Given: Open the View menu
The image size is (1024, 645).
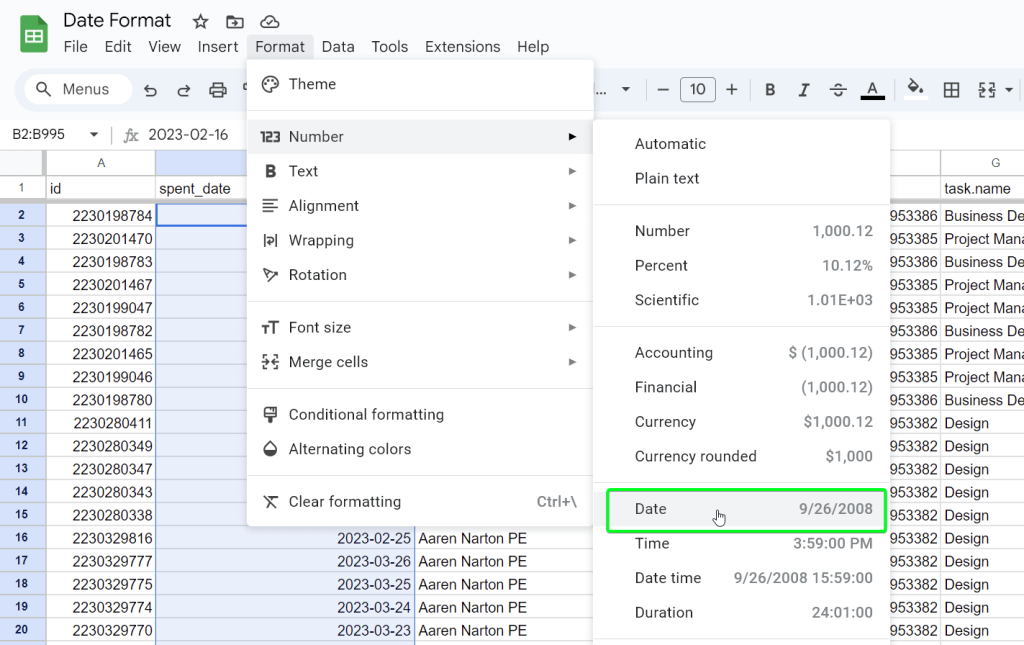Looking at the screenshot, I should [x=164, y=47].
